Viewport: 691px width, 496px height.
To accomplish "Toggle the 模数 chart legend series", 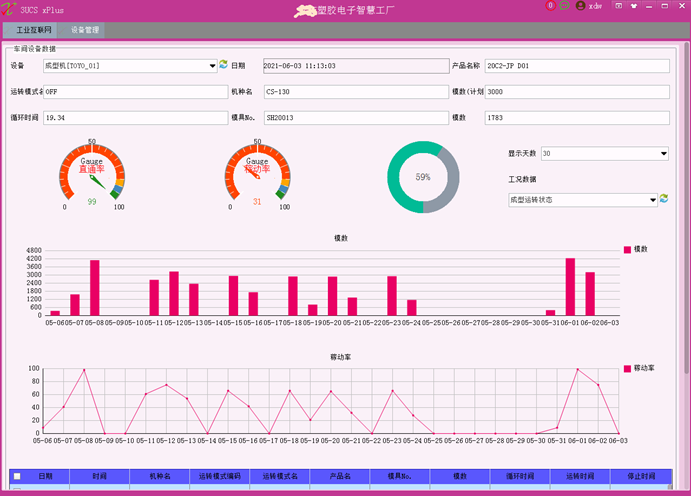I will click(x=635, y=249).
